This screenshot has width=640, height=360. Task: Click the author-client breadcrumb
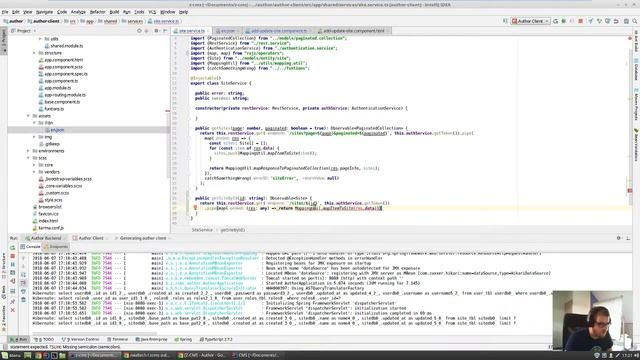pyautogui.click(x=44, y=21)
